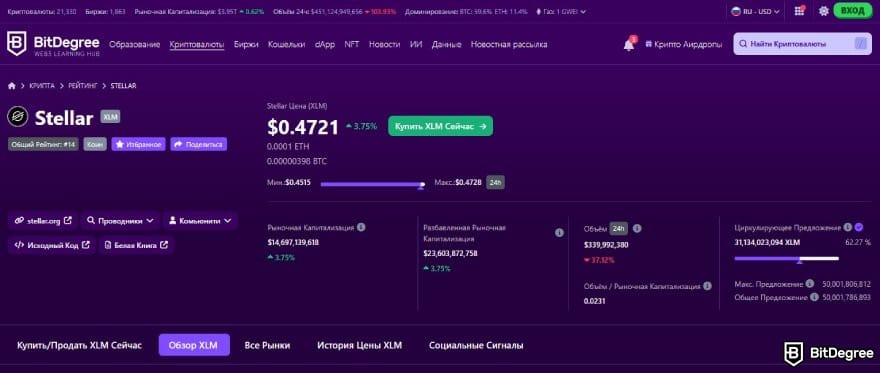880x373 pixels.
Task: Open the BitDegree logo home link
Action: (x=53, y=44)
